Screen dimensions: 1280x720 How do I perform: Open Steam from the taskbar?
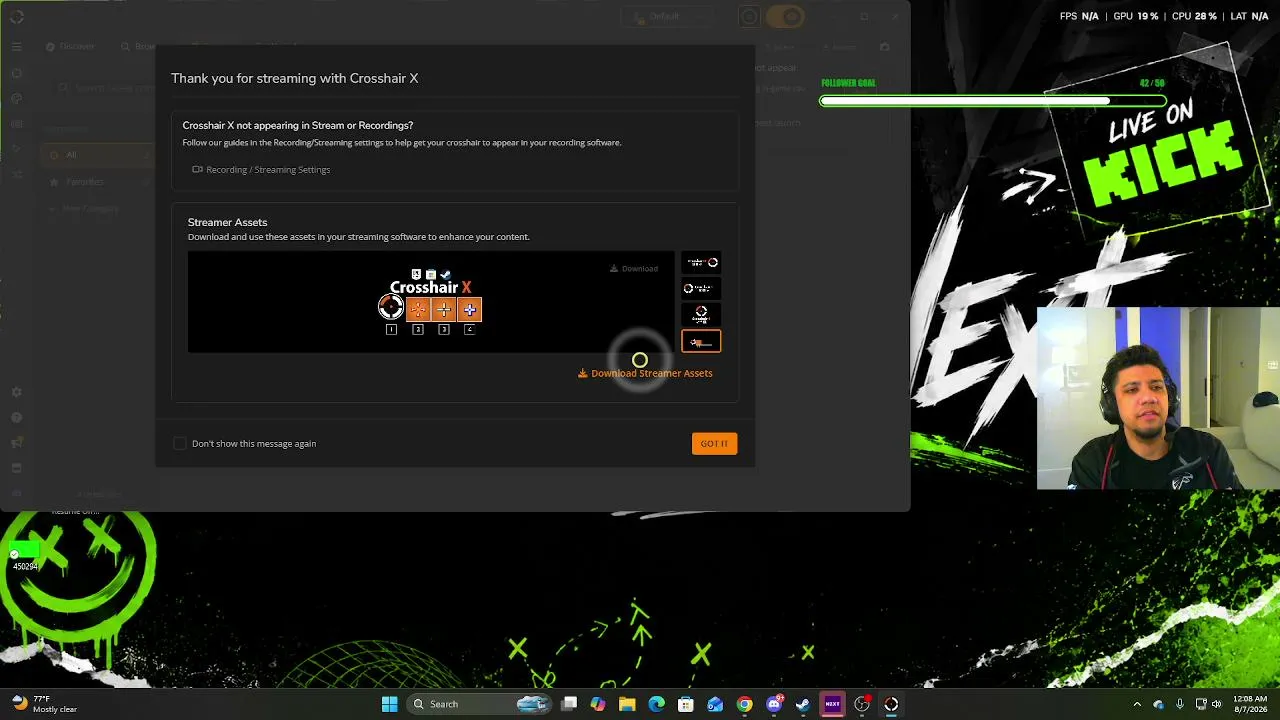pyautogui.click(x=803, y=704)
